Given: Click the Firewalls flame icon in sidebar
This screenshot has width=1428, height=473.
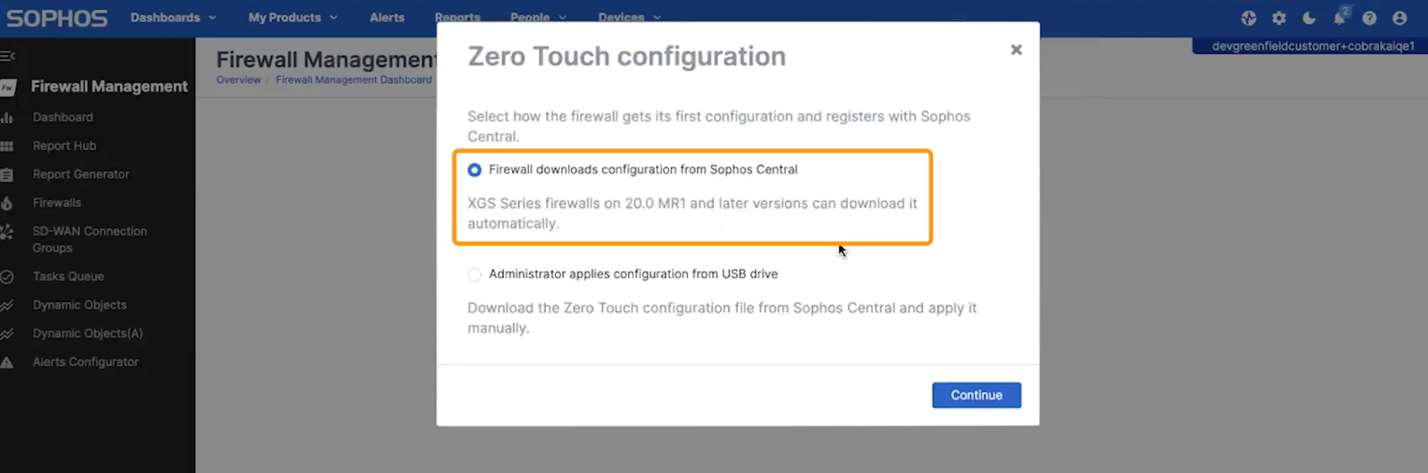Looking at the screenshot, I should (7, 203).
